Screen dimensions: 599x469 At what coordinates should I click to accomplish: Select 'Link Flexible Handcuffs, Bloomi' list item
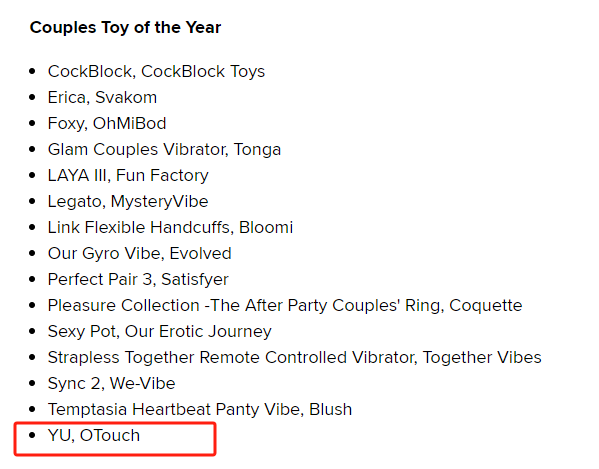pyautogui.click(x=170, y=227)
